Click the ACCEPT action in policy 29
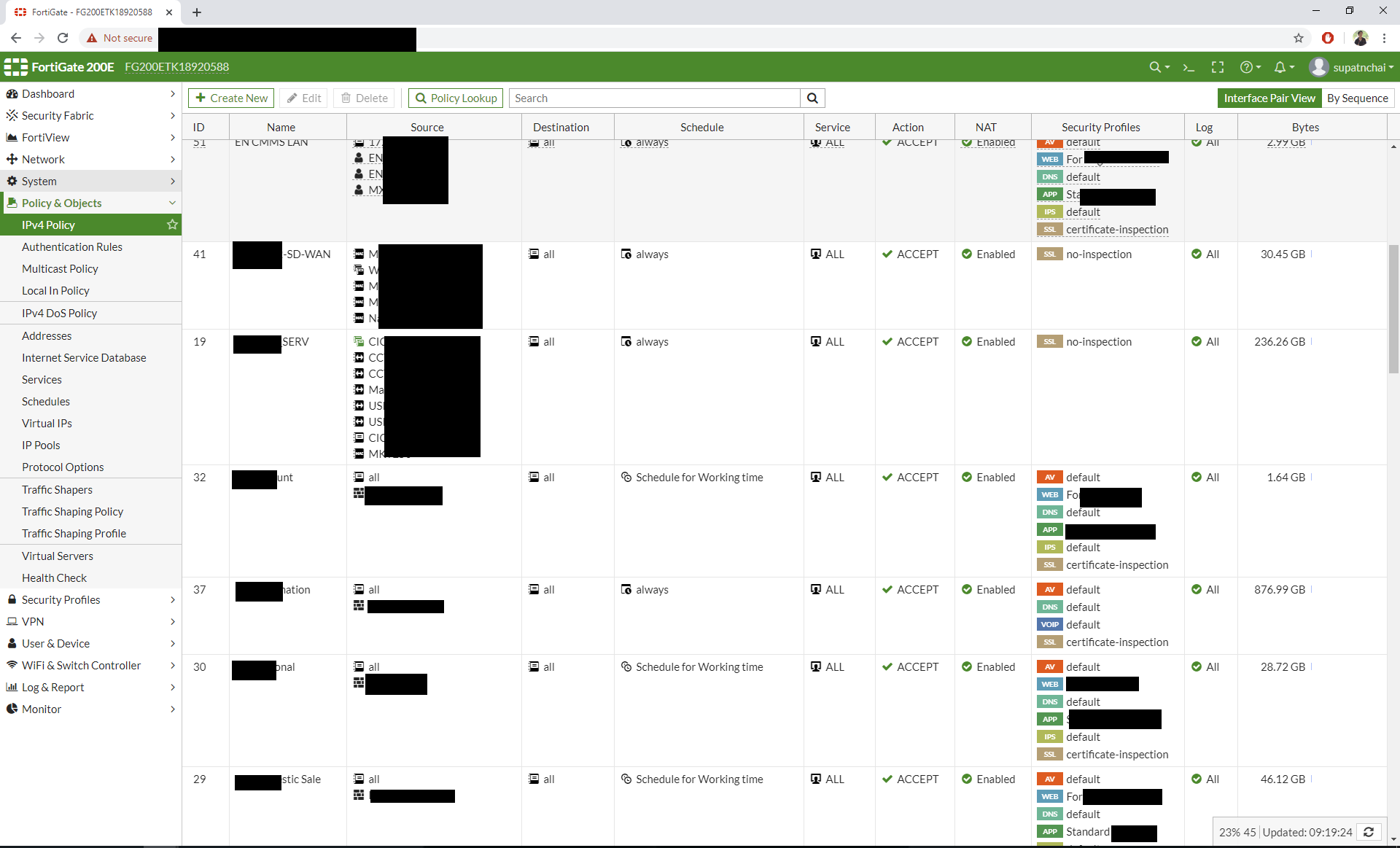Viewport: 1400px width, 848px height. pos(910,779)
